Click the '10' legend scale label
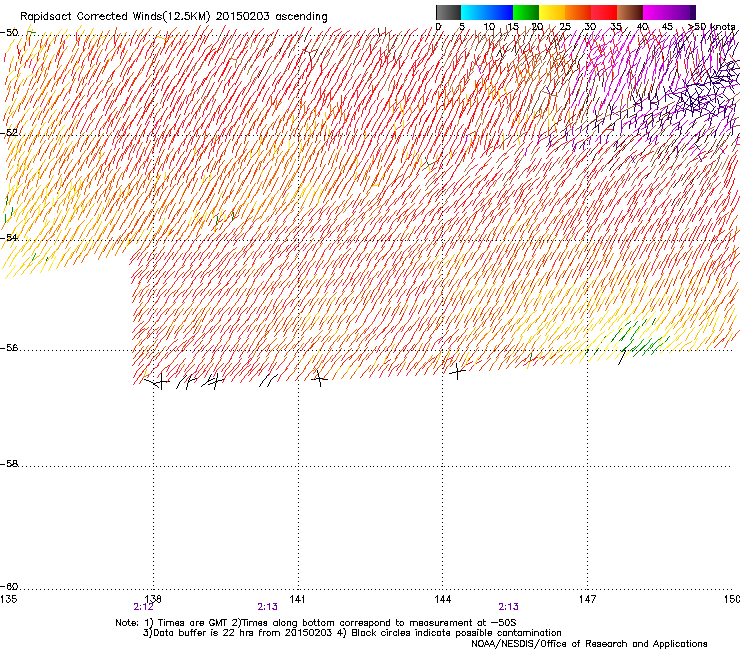Image resolution: width=740 pixels, height=650 pixels. [489, 26]
